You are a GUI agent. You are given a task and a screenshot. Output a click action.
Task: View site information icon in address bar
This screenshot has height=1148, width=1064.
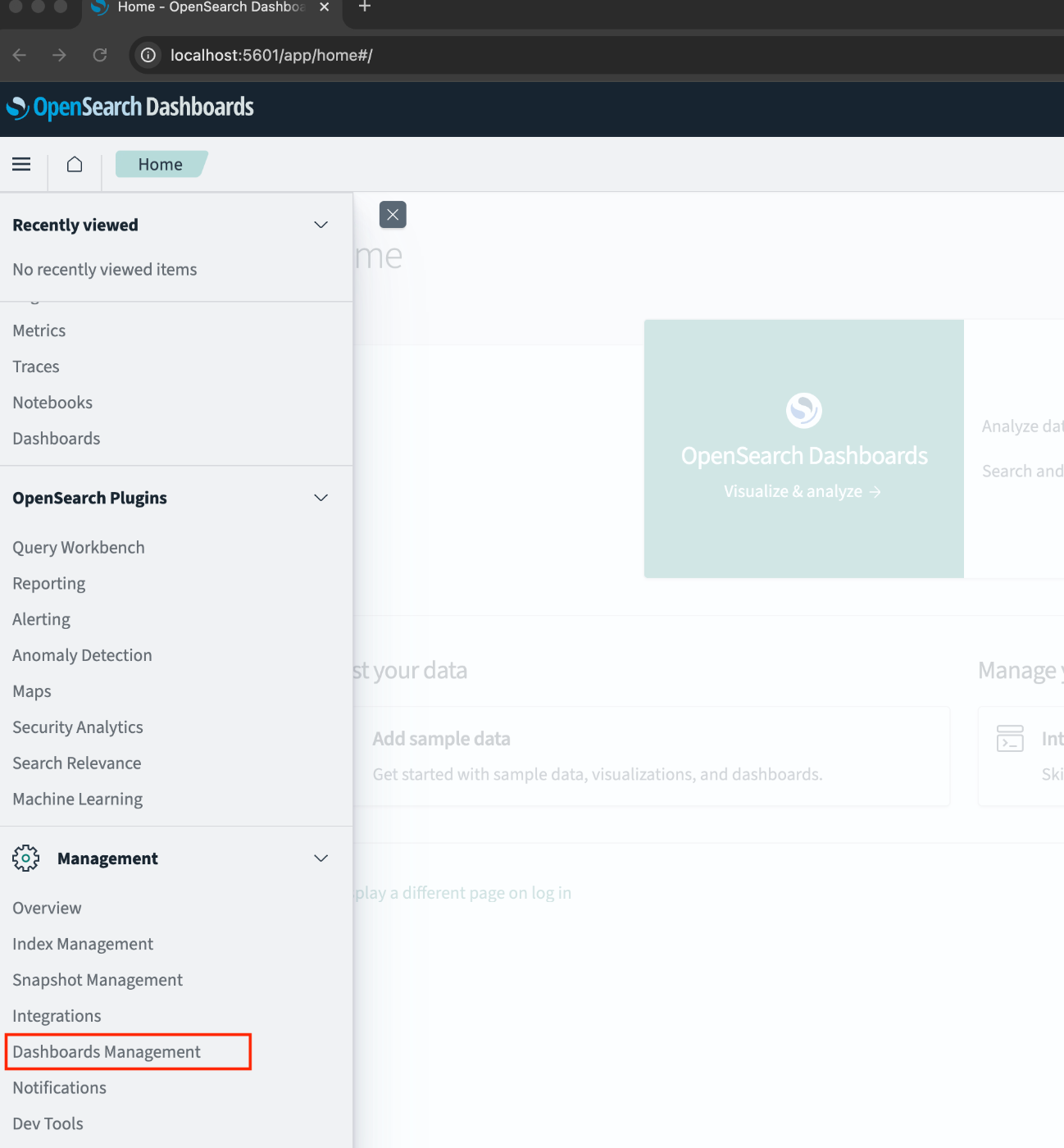[148, 55]
